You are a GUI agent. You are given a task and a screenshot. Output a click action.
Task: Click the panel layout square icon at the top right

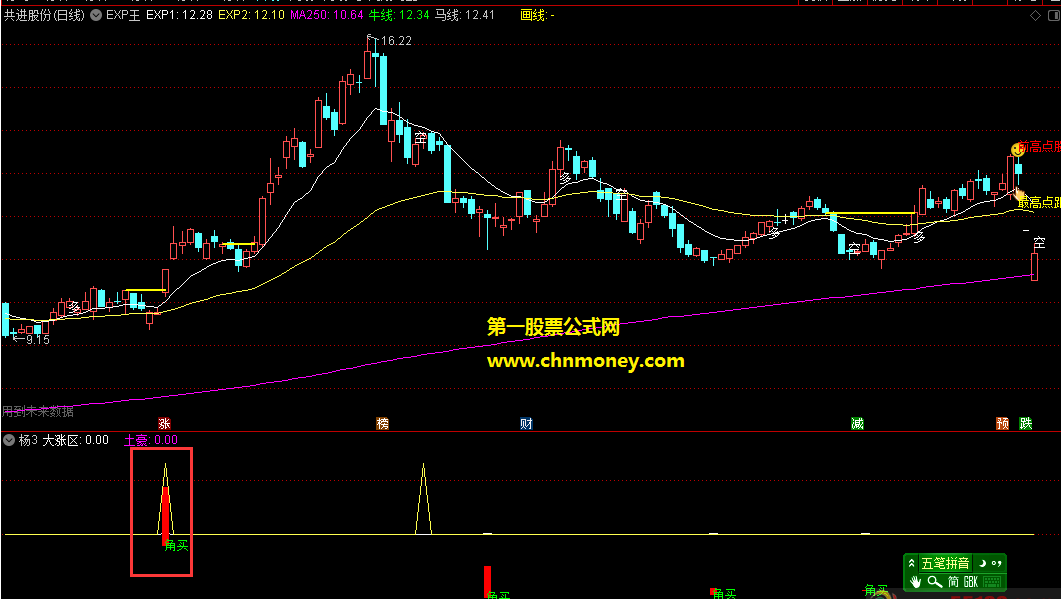tap(1054, 16)
